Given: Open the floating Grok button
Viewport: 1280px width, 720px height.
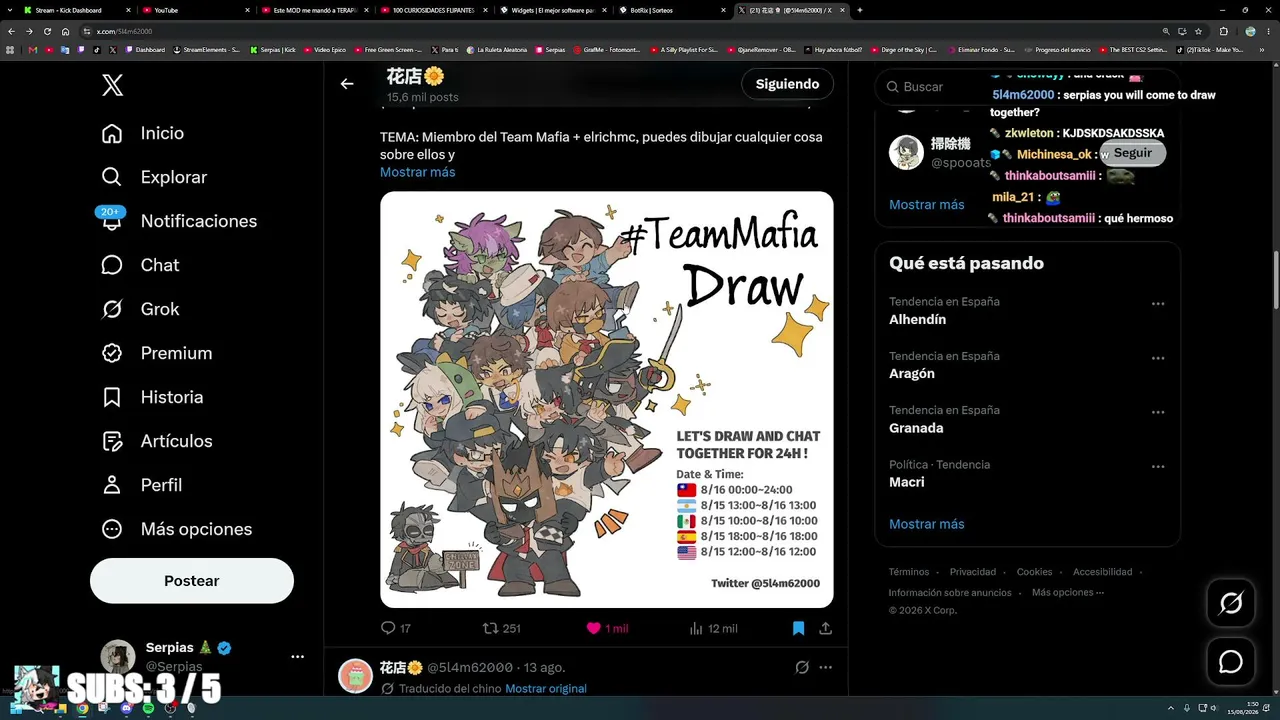Looking at the screenshot, I should 1231,603.
